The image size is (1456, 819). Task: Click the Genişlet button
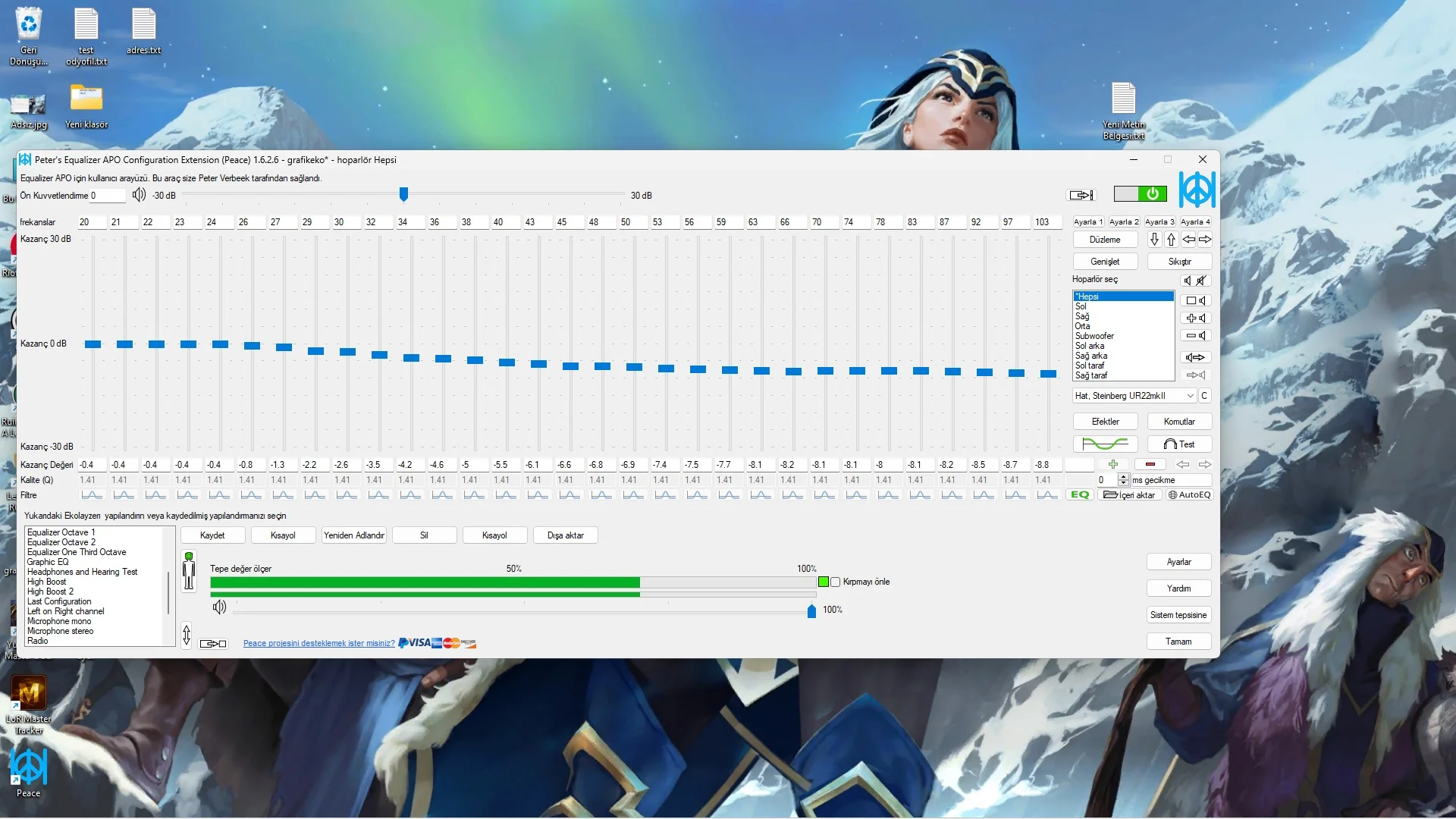(x=1105, y=262)
